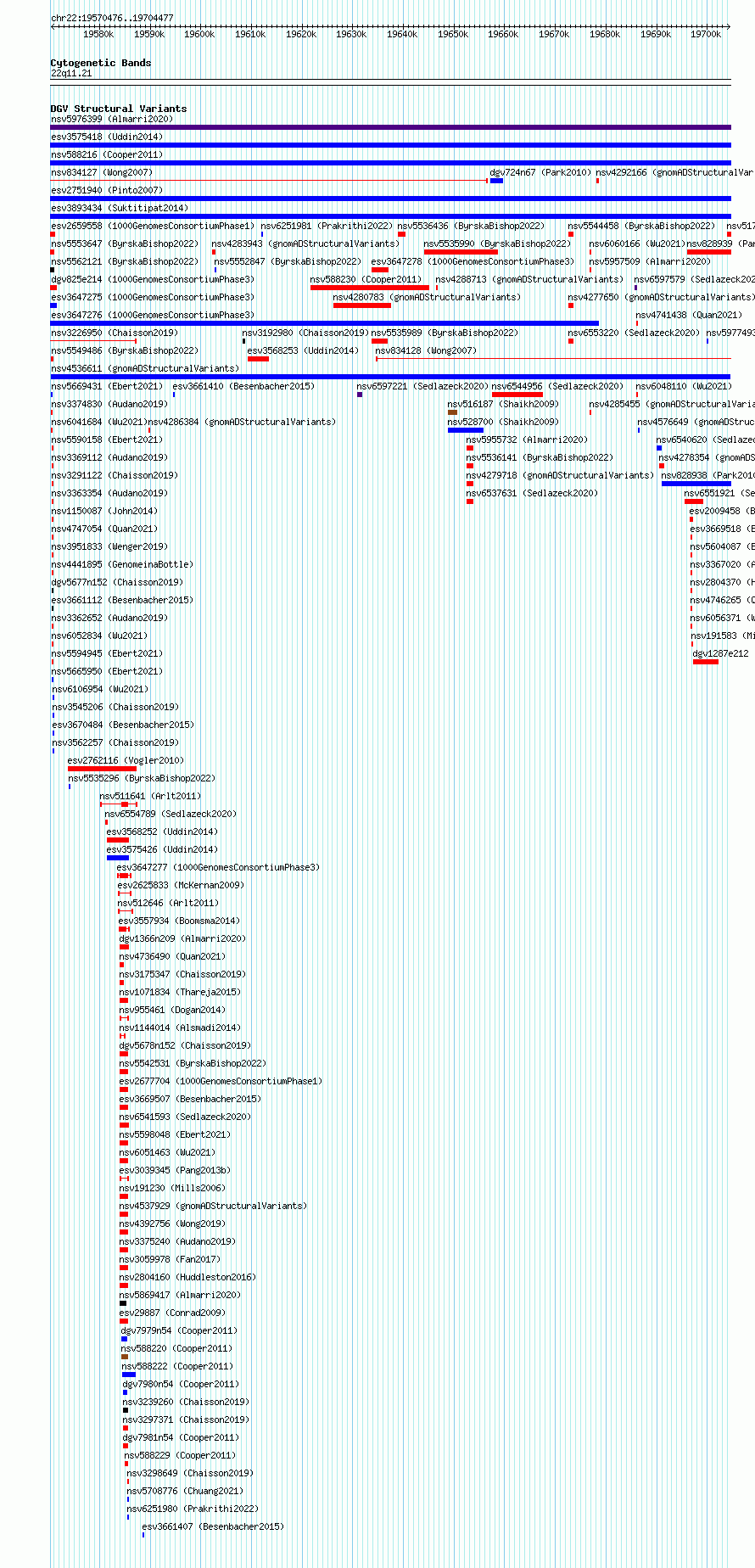
Task: Select the Cytogenetic Bands track title
Action: click(x=101, y=63)
